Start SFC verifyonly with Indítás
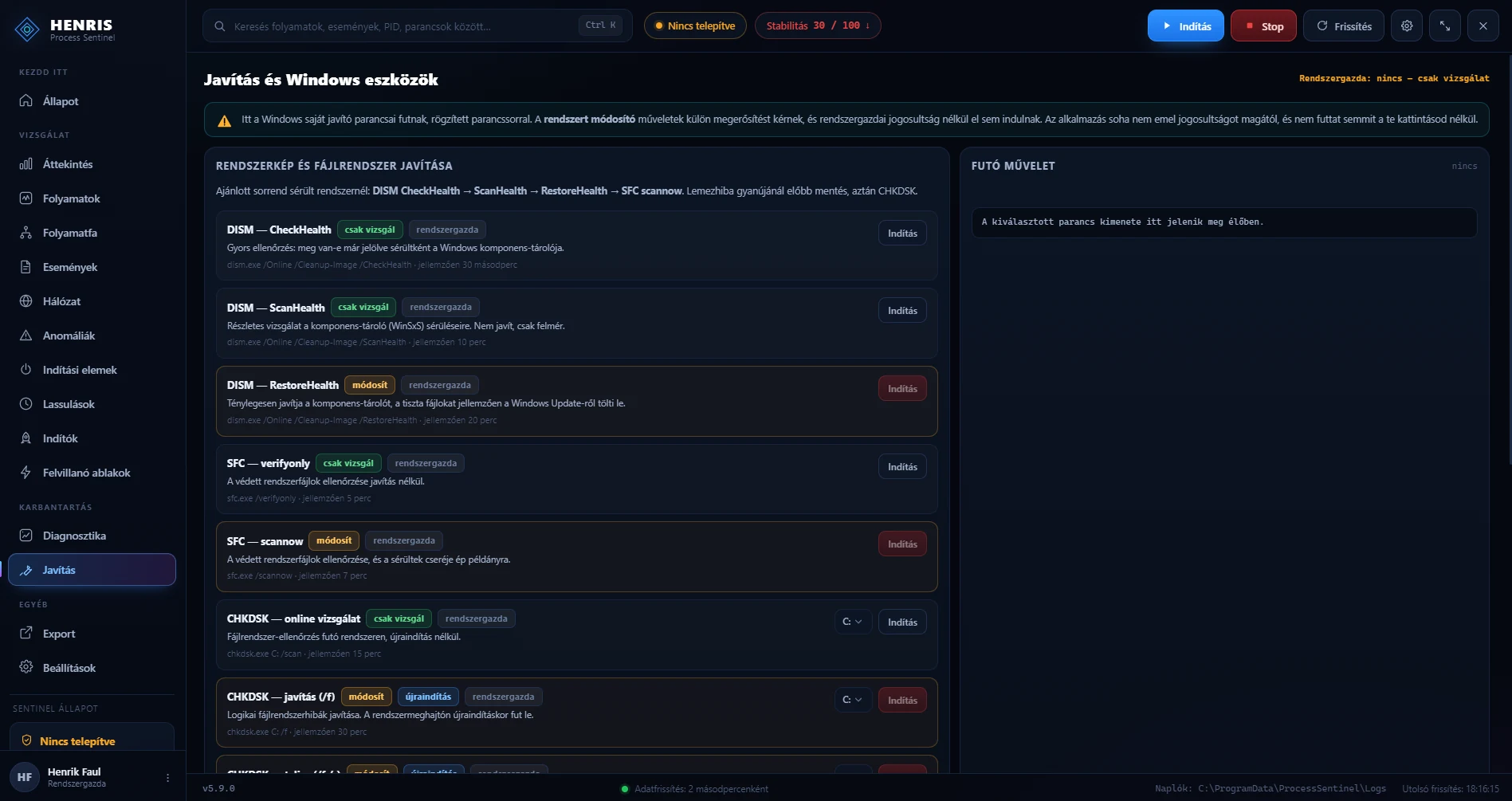This screenshot has height=801, width=1512. (902, 466)
